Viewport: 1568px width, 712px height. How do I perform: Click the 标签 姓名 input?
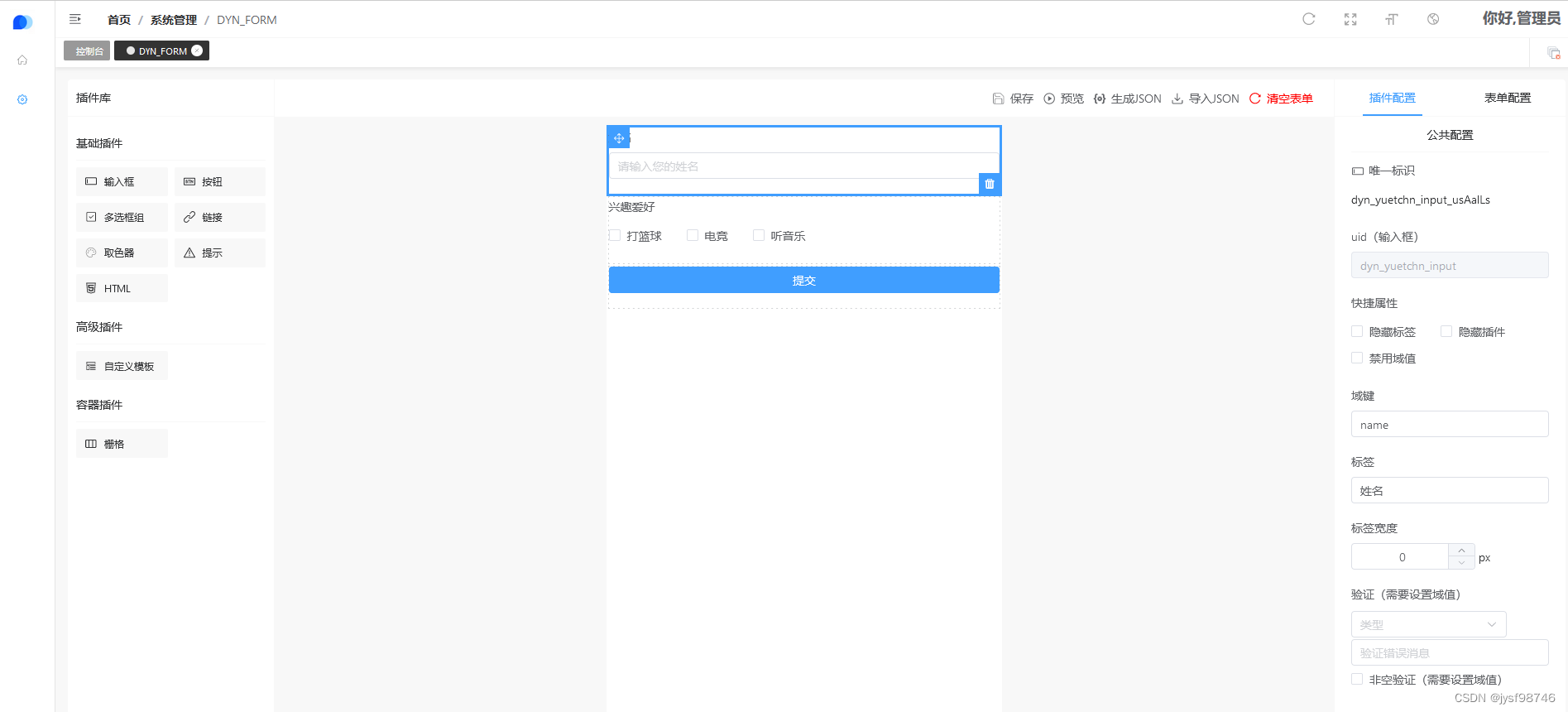point(1450,490)
